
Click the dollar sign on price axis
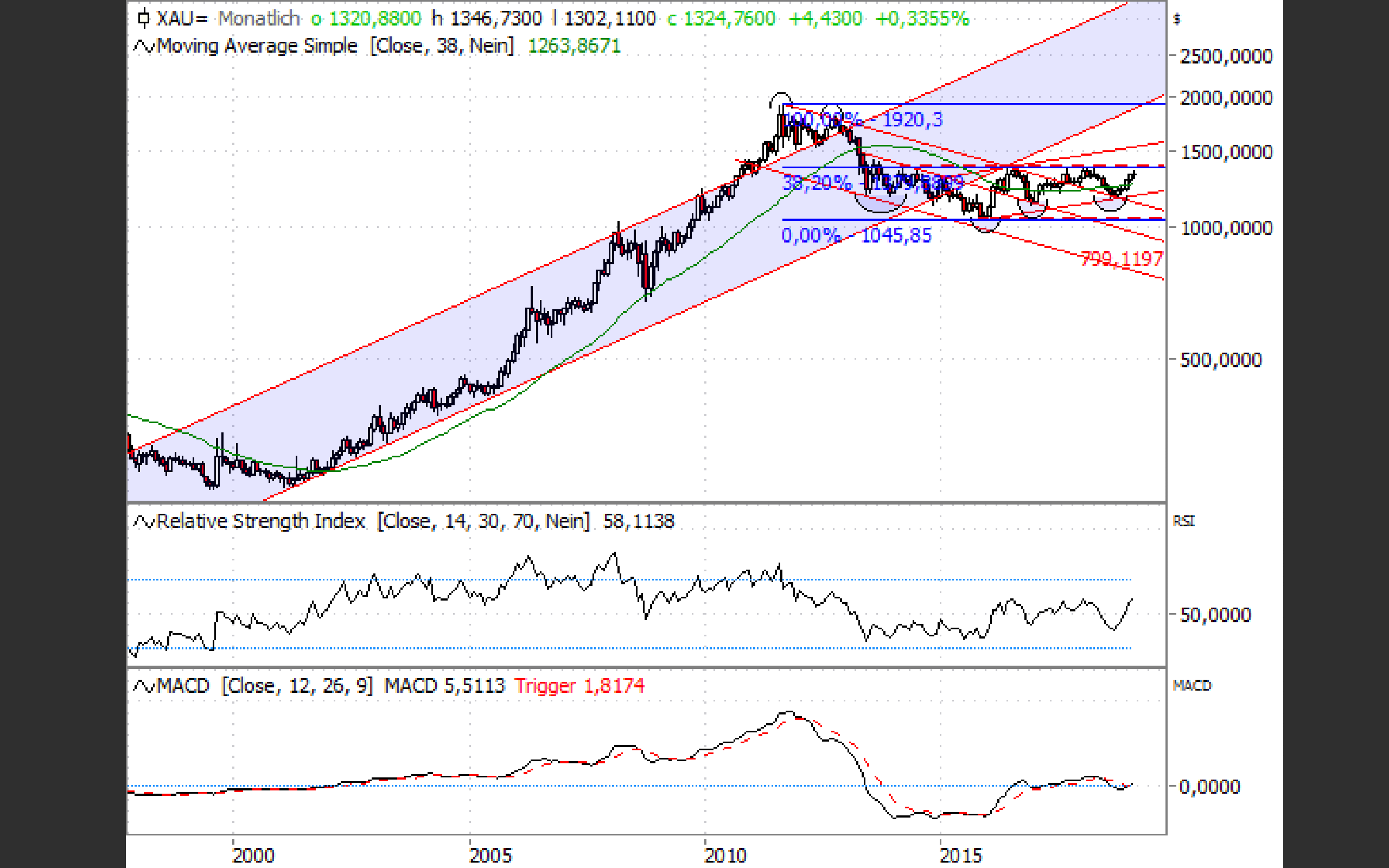[x=1177, y=20]
